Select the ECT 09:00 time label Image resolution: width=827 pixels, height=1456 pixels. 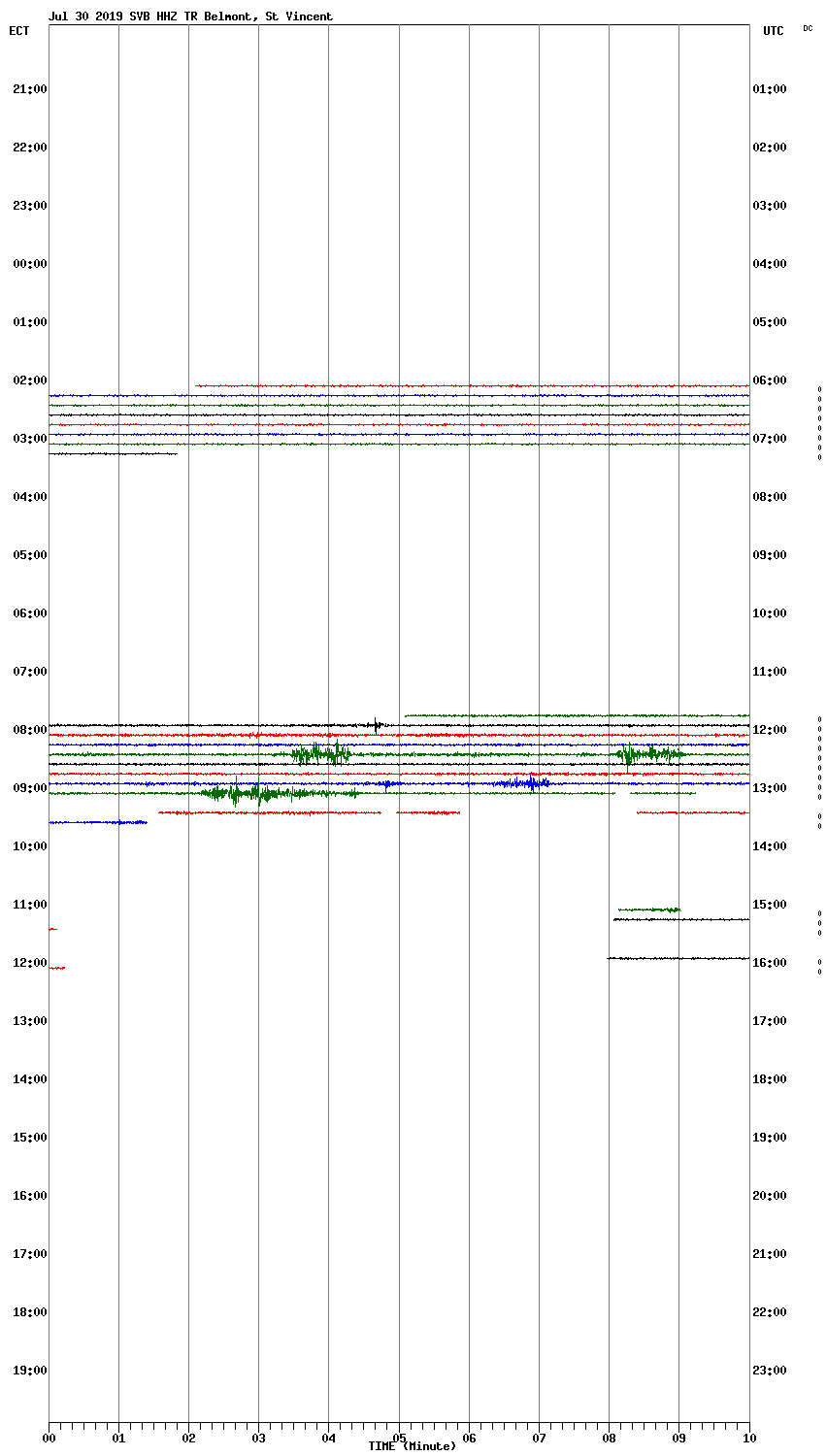click(30, 788)
